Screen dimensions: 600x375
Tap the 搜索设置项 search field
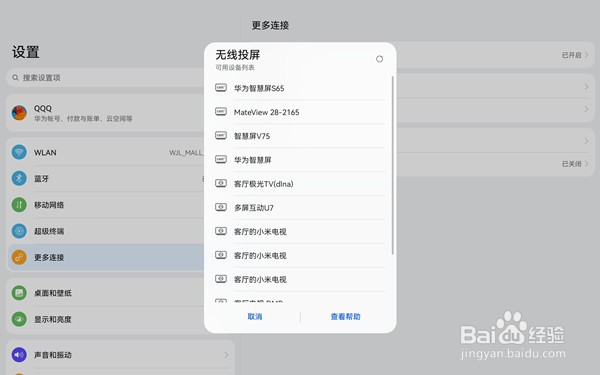pyautogui.click(x=106, y=78)
